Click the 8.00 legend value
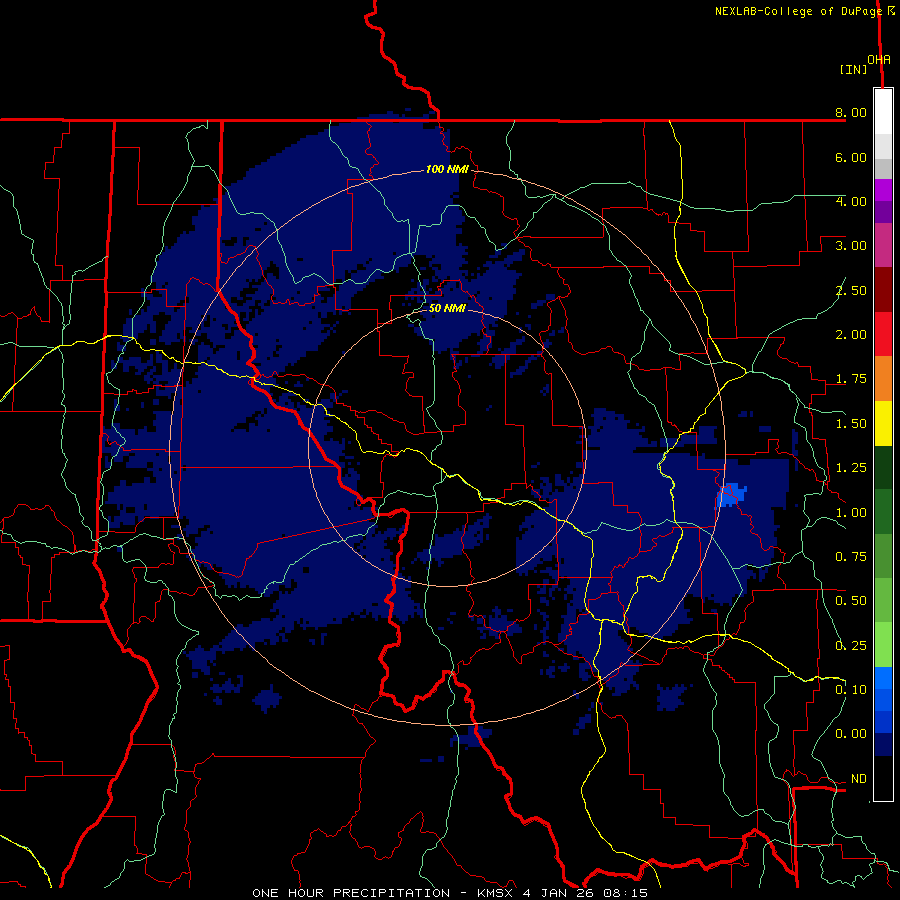This screenshot has width=900, height=900. [851, 112]
